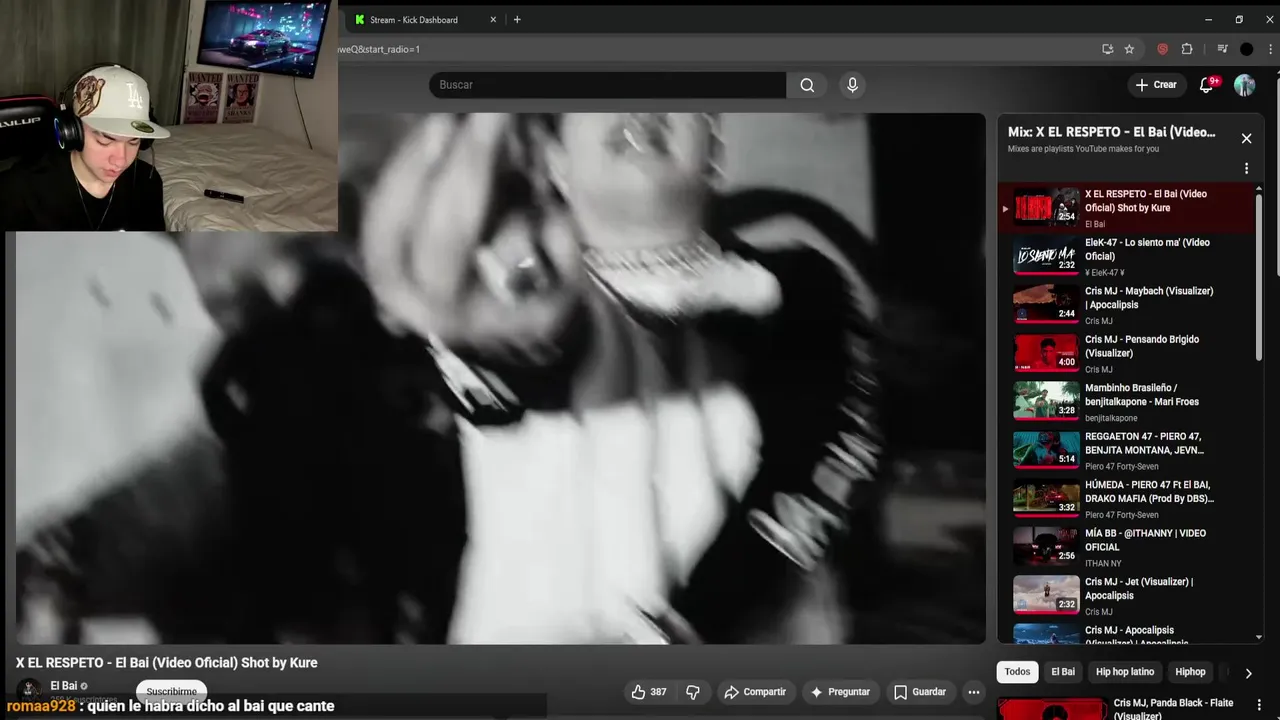Click the install app icon in address bar
This screenshot has height=720, width=1280.
[x=1107, y=49]
